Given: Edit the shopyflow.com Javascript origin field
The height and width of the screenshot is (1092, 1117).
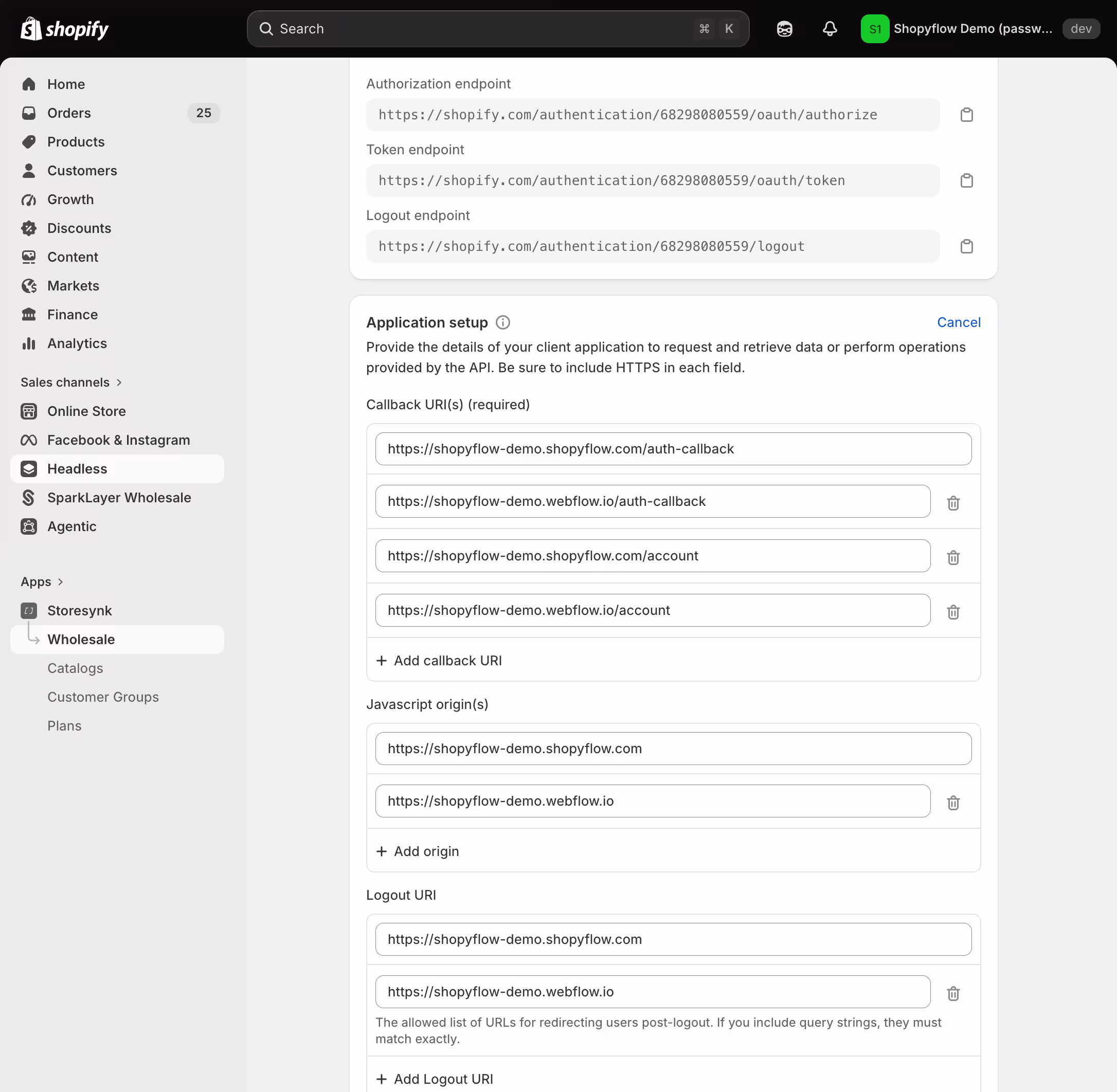Looking at the screenshot, I should (673, 749).
